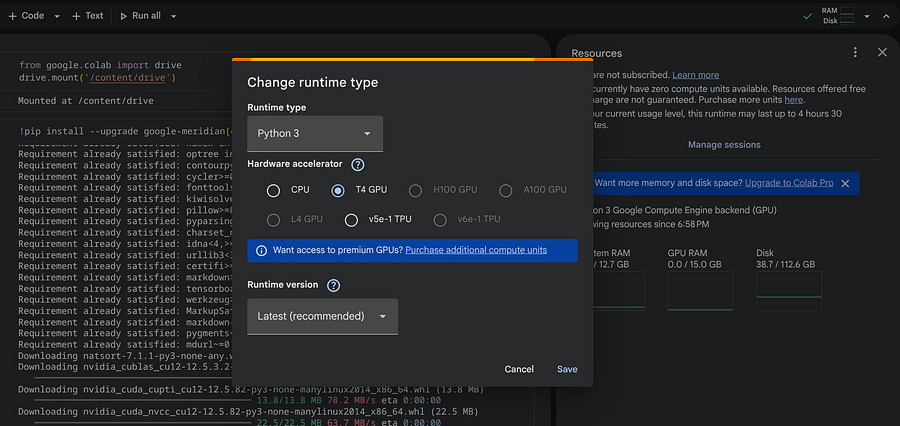Open the Runtime version Latest dropdown
The image size is (900, 426).
coord(322,316)
